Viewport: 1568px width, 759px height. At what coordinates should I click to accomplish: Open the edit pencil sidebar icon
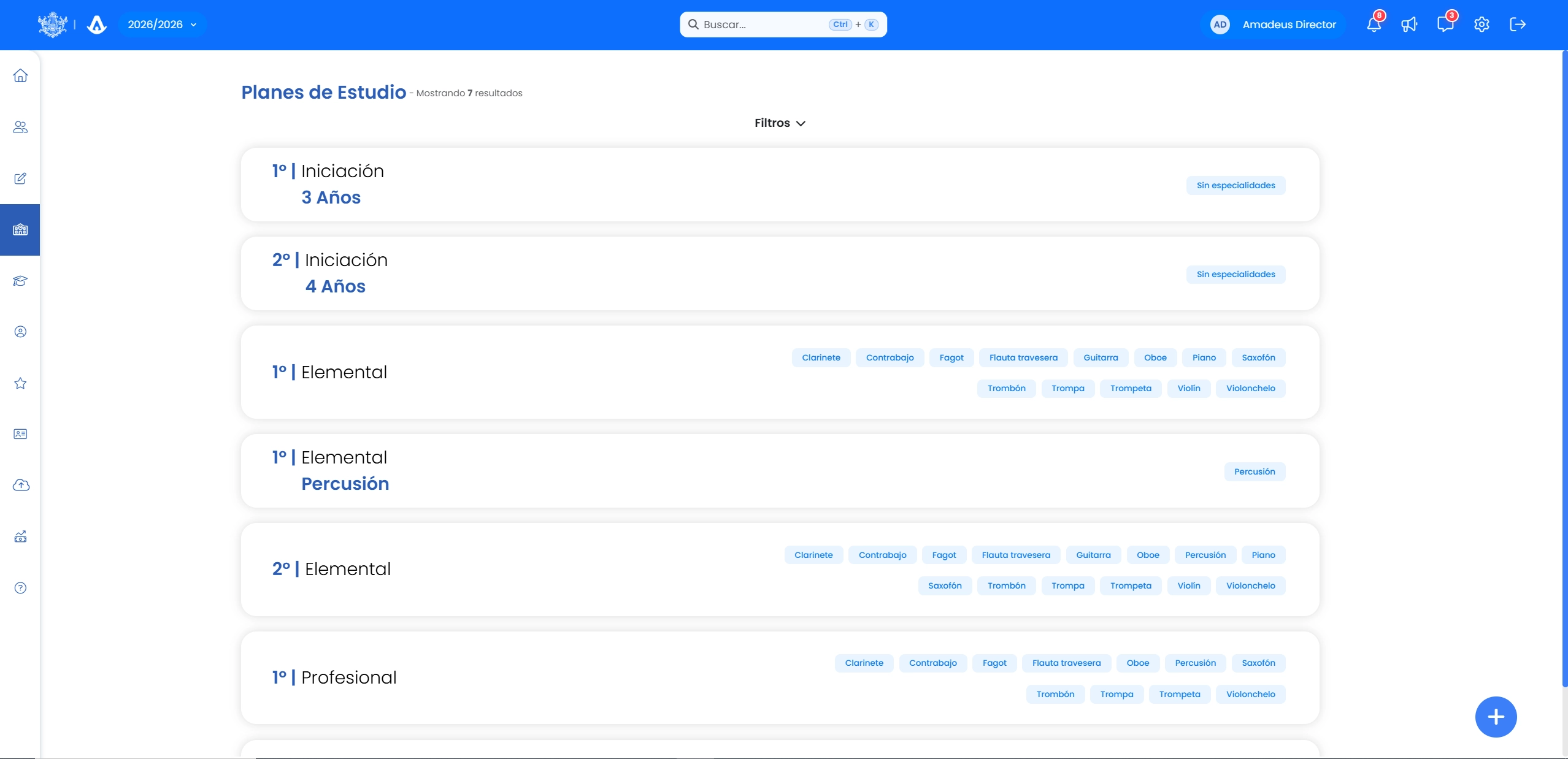(x=20, y=178)
